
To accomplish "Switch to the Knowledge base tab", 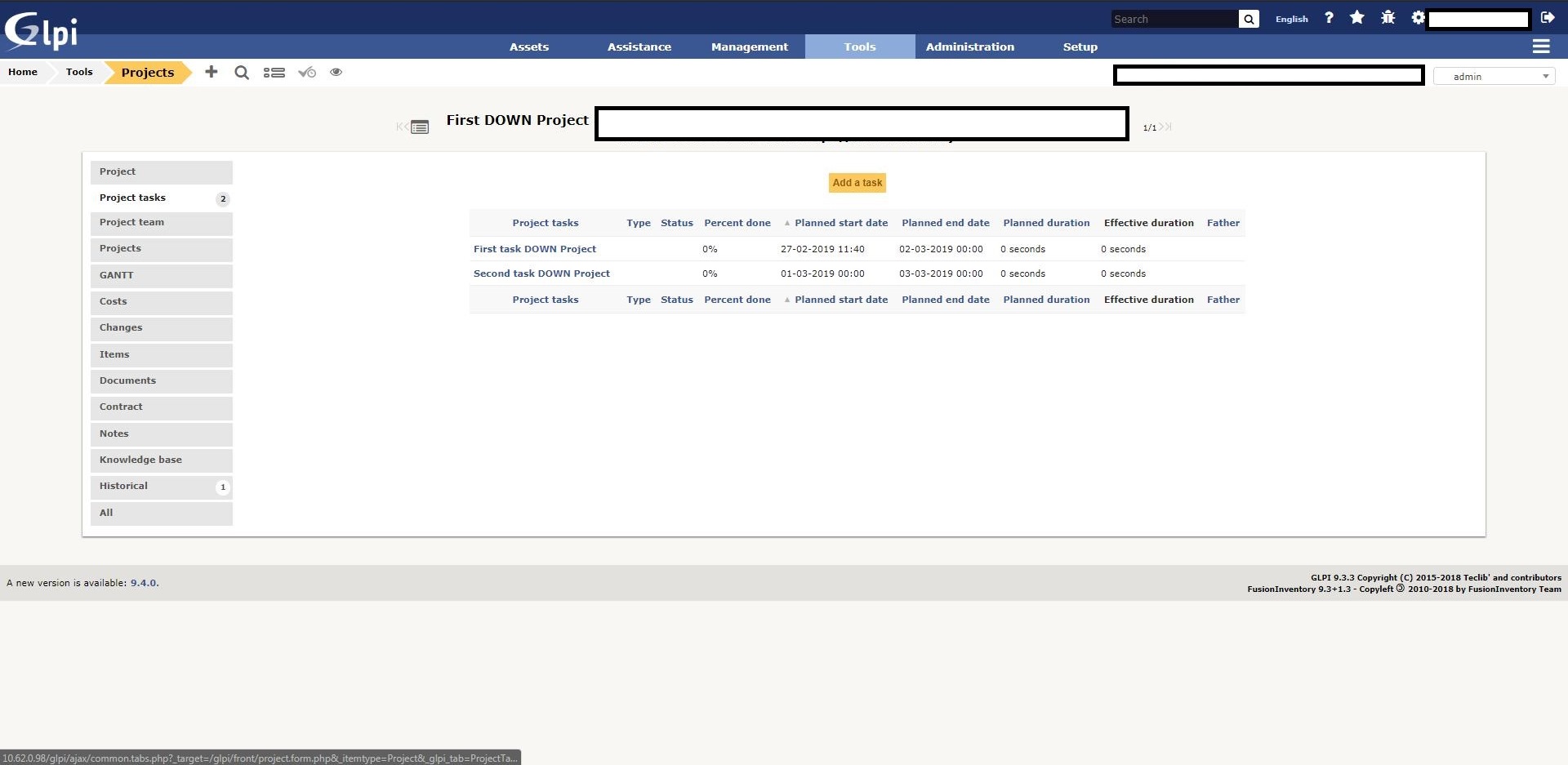I will [162, 460].
